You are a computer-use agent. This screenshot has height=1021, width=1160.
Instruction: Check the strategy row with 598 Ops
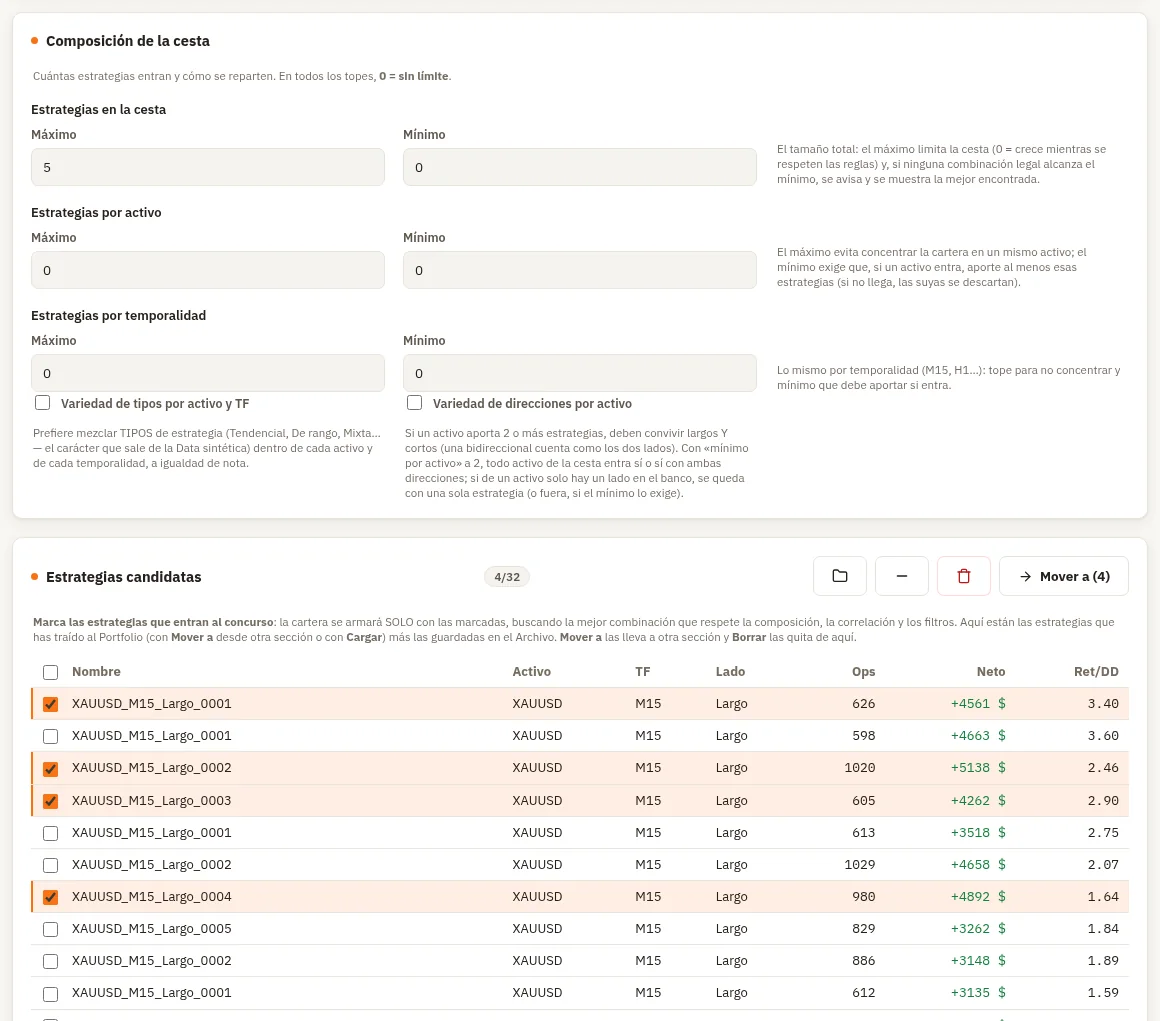(x=50, y=736)
